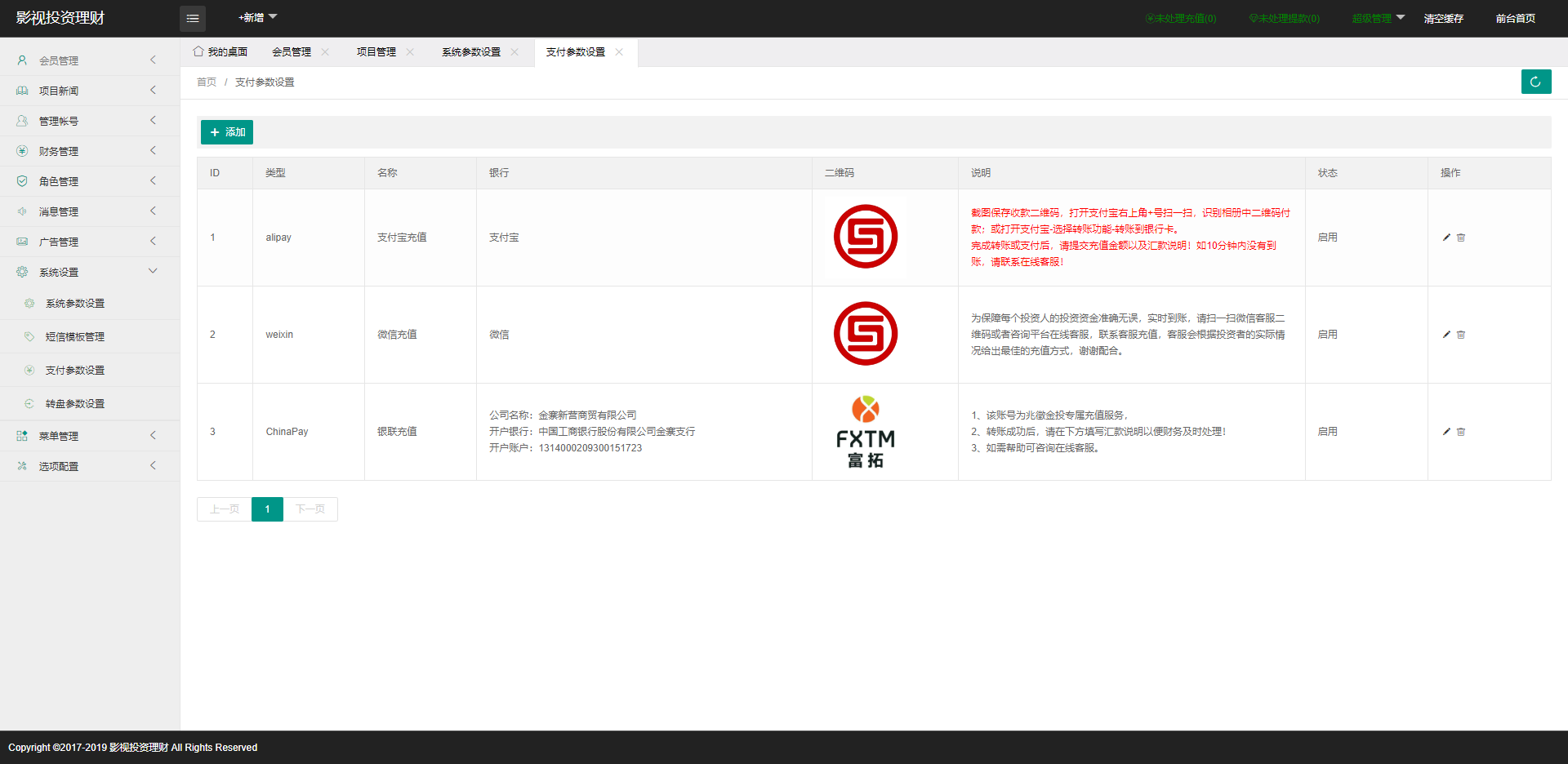Refresh the page with the reload icon
Image resolution: width=1568 pixels, height=764 pixels.
1536,82
